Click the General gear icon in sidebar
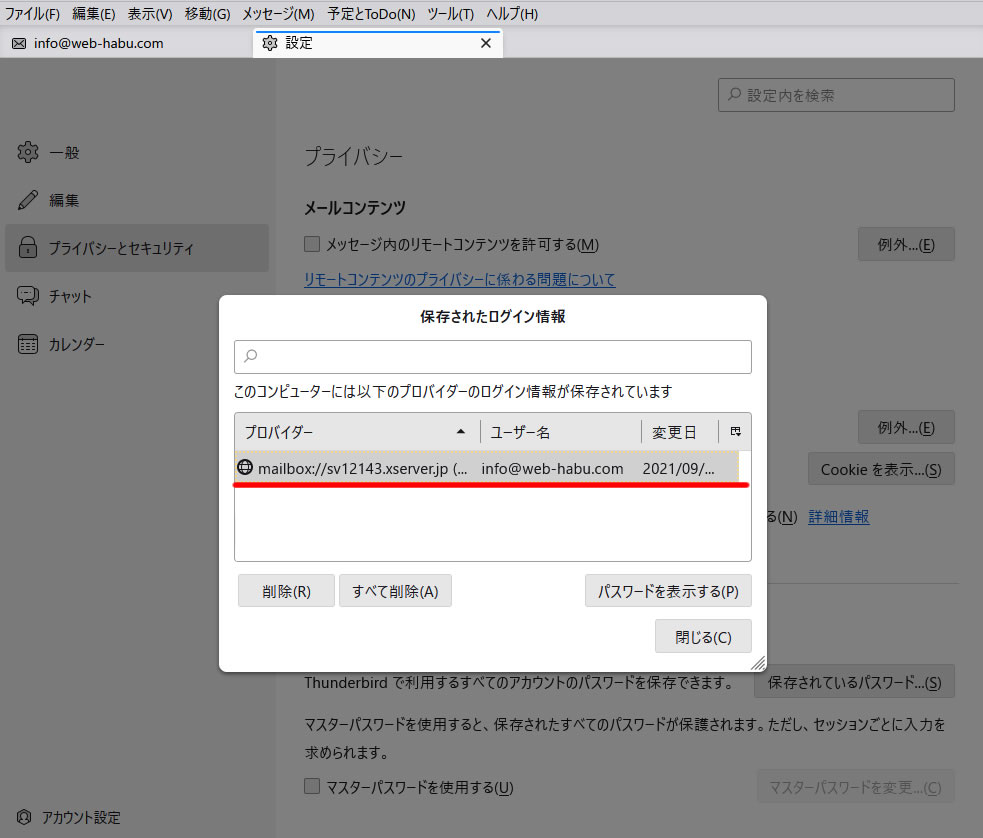 [x=28, y=152]
